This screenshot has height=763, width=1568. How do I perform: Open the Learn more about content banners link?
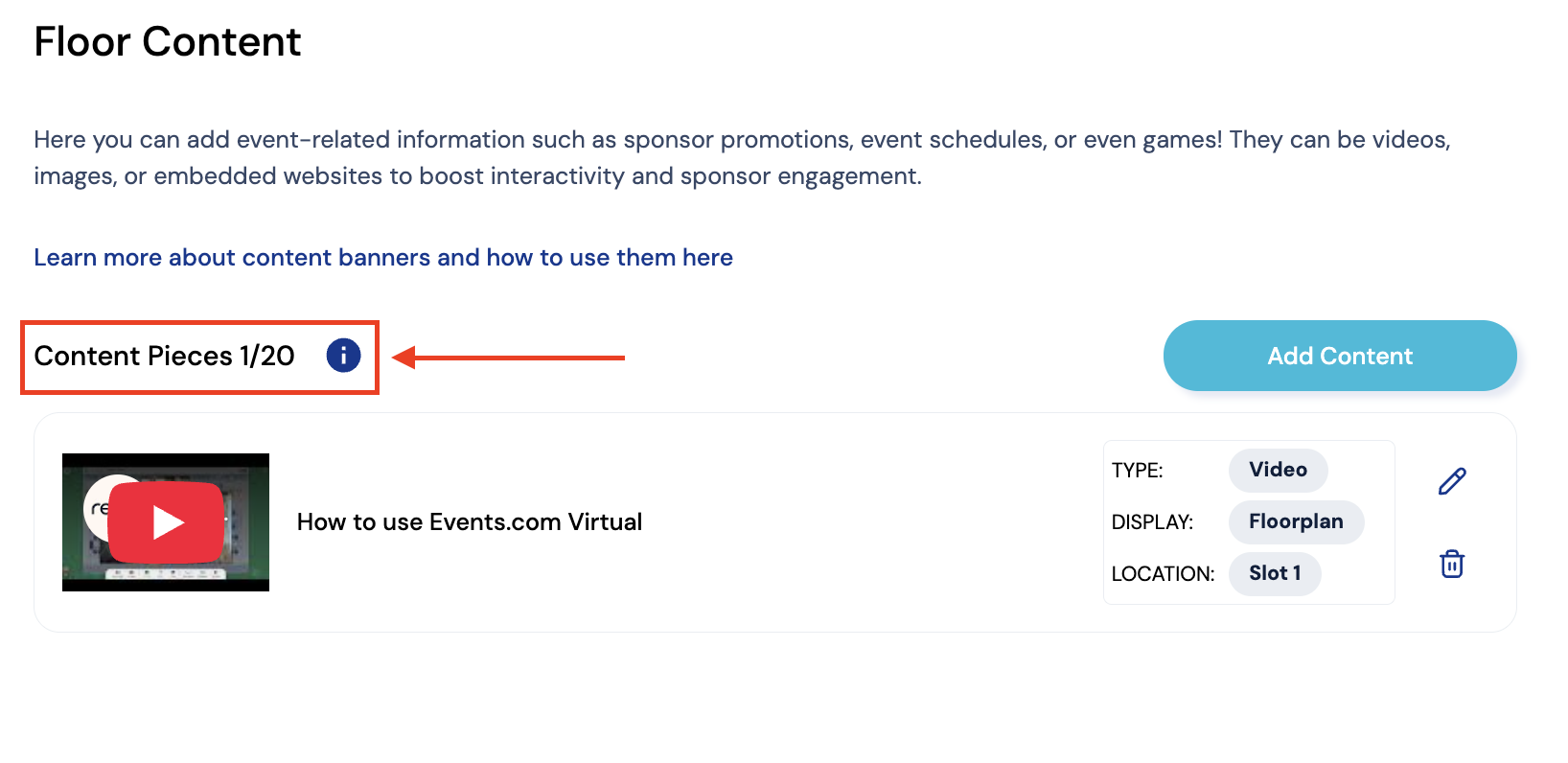pyautogui.click(x=383, y=258)
